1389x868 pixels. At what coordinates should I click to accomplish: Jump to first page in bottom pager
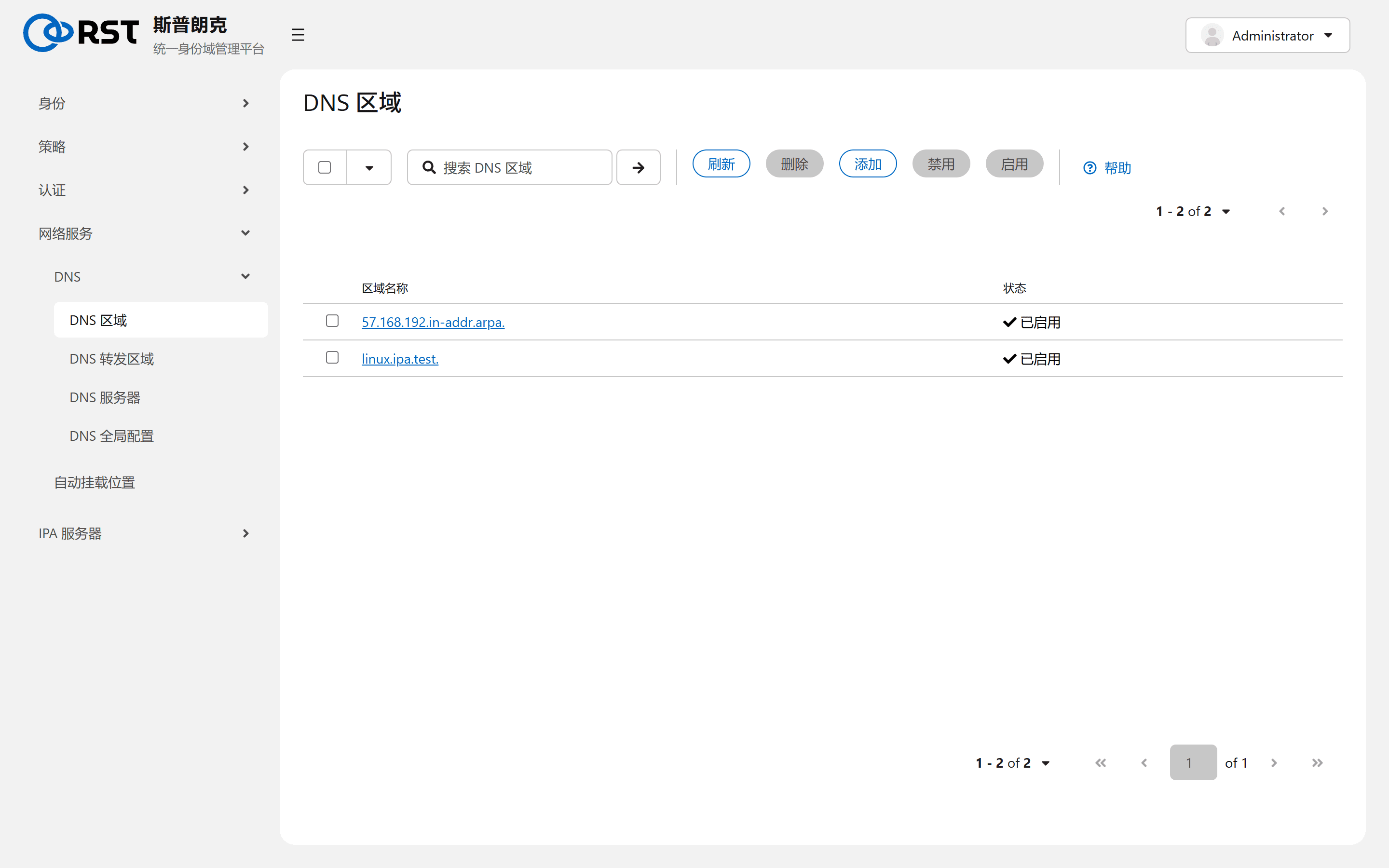[x=1100, y=763]
